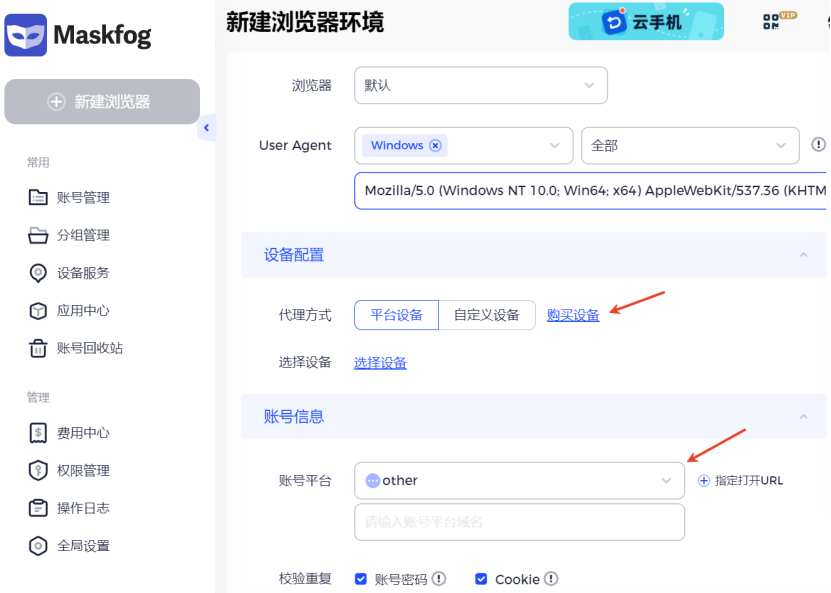
Task: Click the 应用中心 cube icon
Action: 38,311
